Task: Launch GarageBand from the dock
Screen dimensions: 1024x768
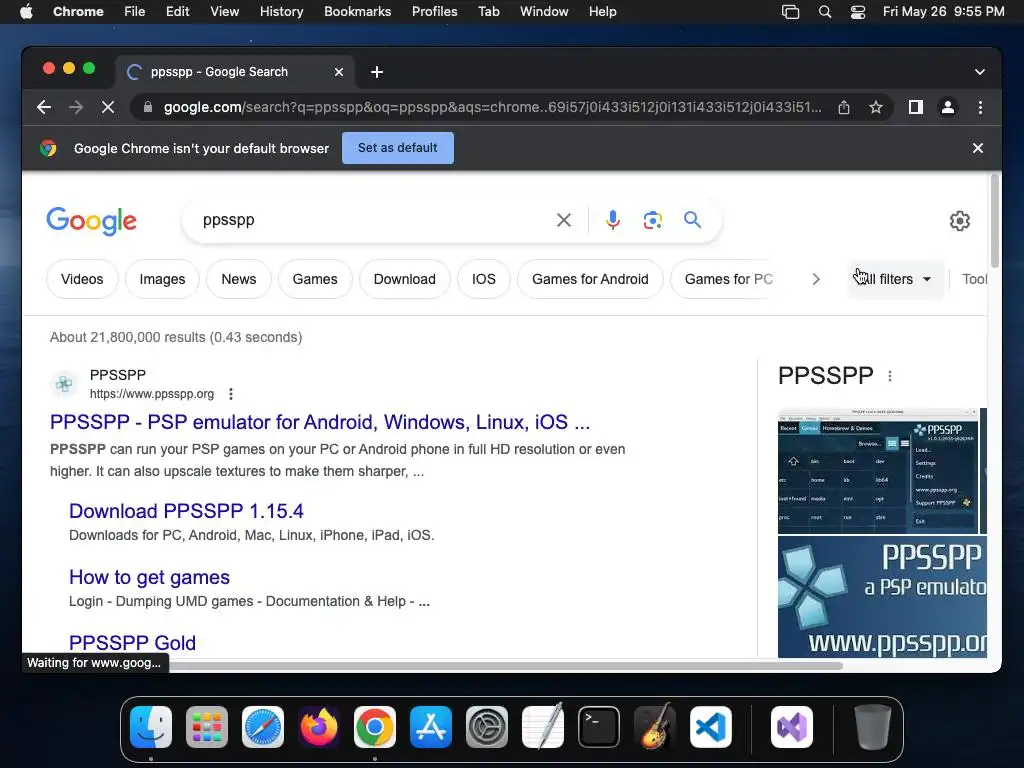Action: tap(655, 727)
